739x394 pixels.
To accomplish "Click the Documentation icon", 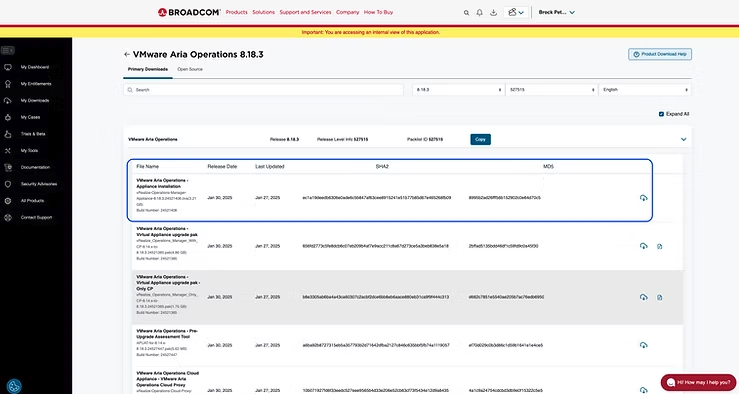I will click(x=8, y=167).
